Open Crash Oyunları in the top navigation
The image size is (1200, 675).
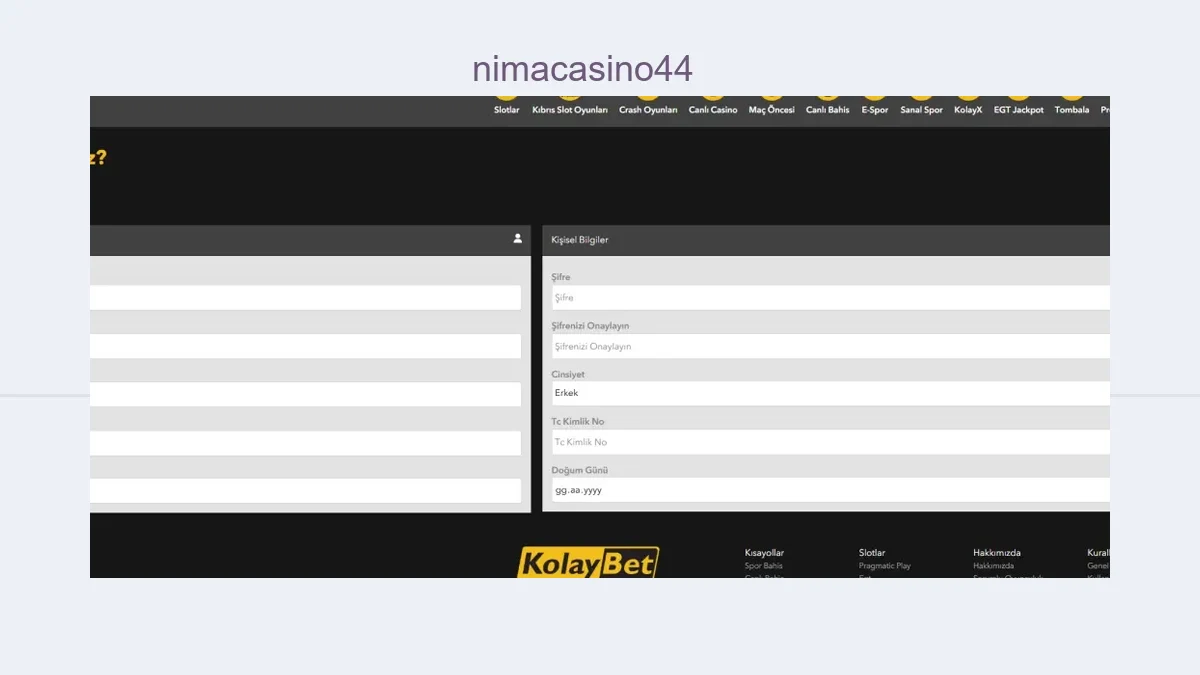[x=648, y=109]
